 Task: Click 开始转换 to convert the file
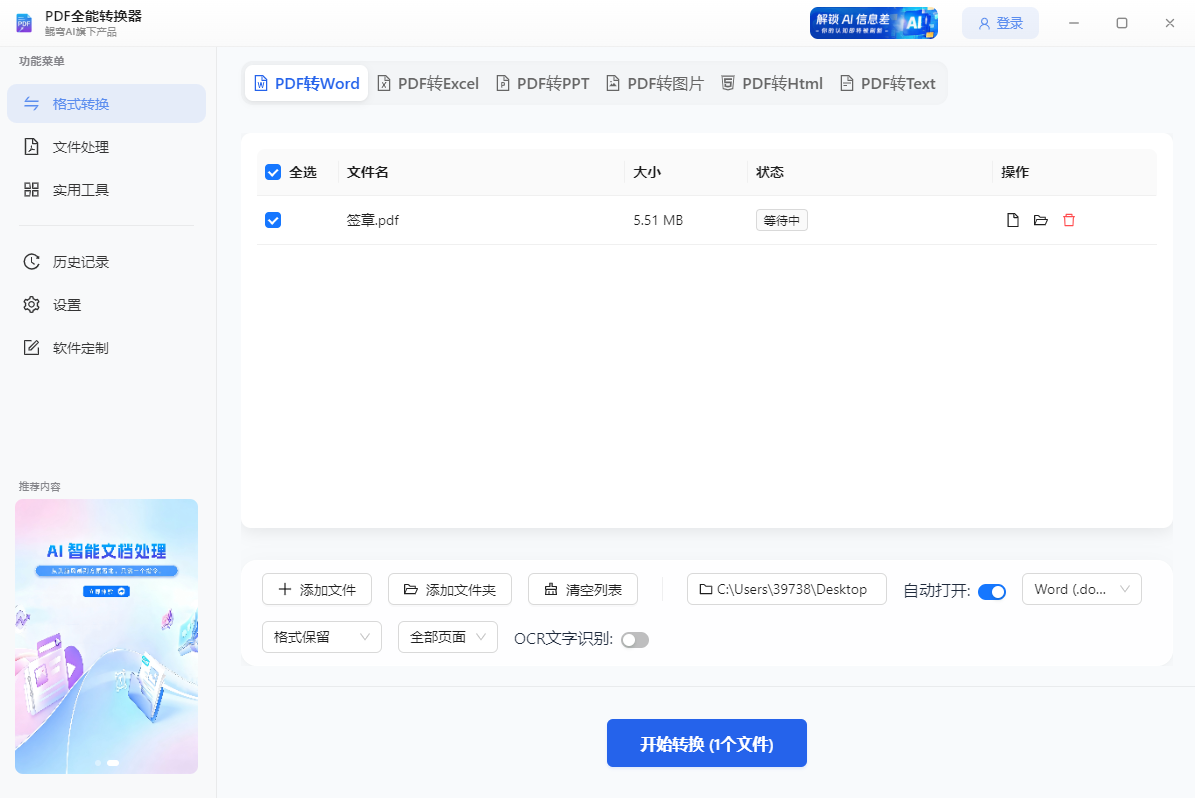(x=706, y=743)
